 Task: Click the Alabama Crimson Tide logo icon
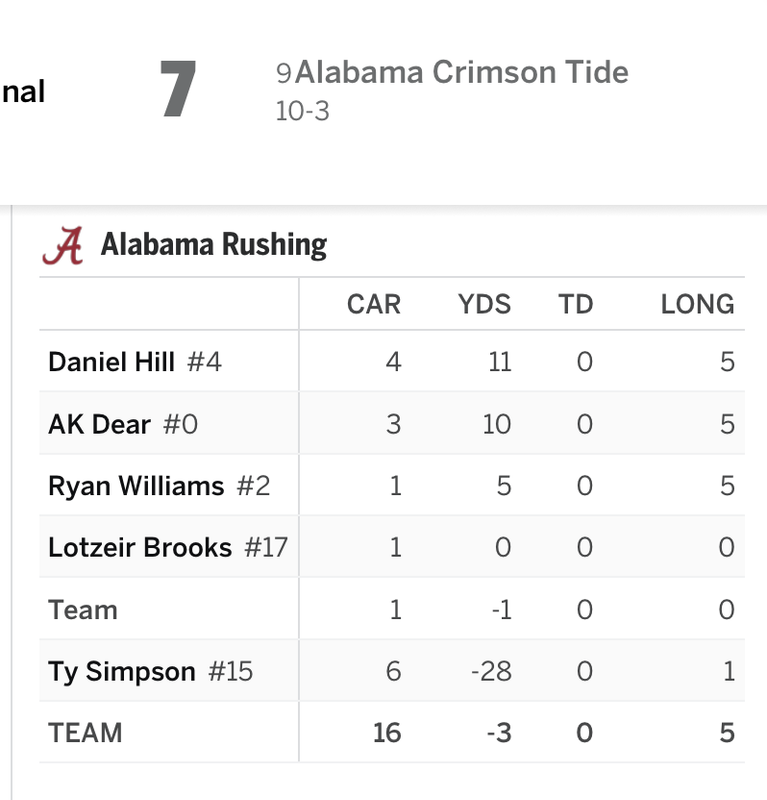pos(62,245)
